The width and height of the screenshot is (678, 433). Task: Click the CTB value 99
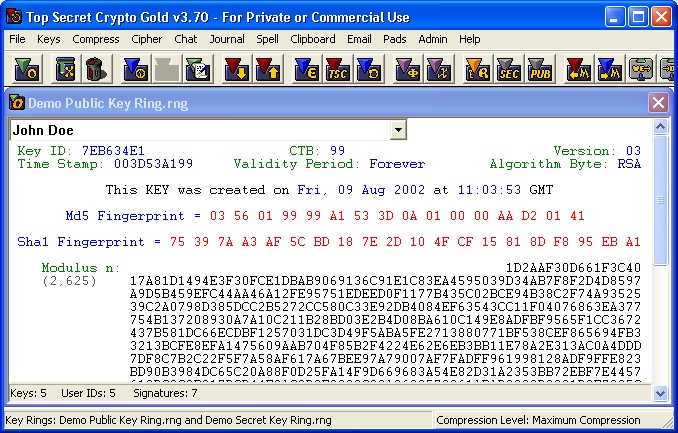(x=337, y=151)
